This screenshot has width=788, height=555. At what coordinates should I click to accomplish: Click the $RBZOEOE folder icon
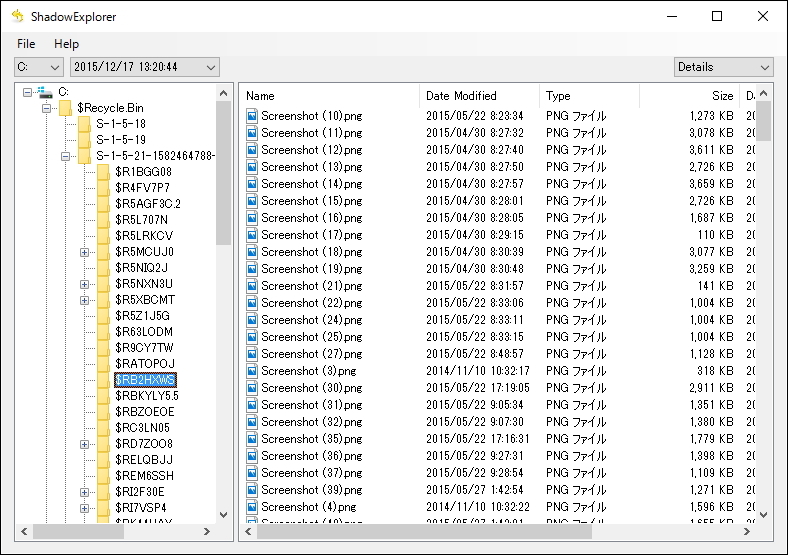pyautogui.click(x=104, y=412)
